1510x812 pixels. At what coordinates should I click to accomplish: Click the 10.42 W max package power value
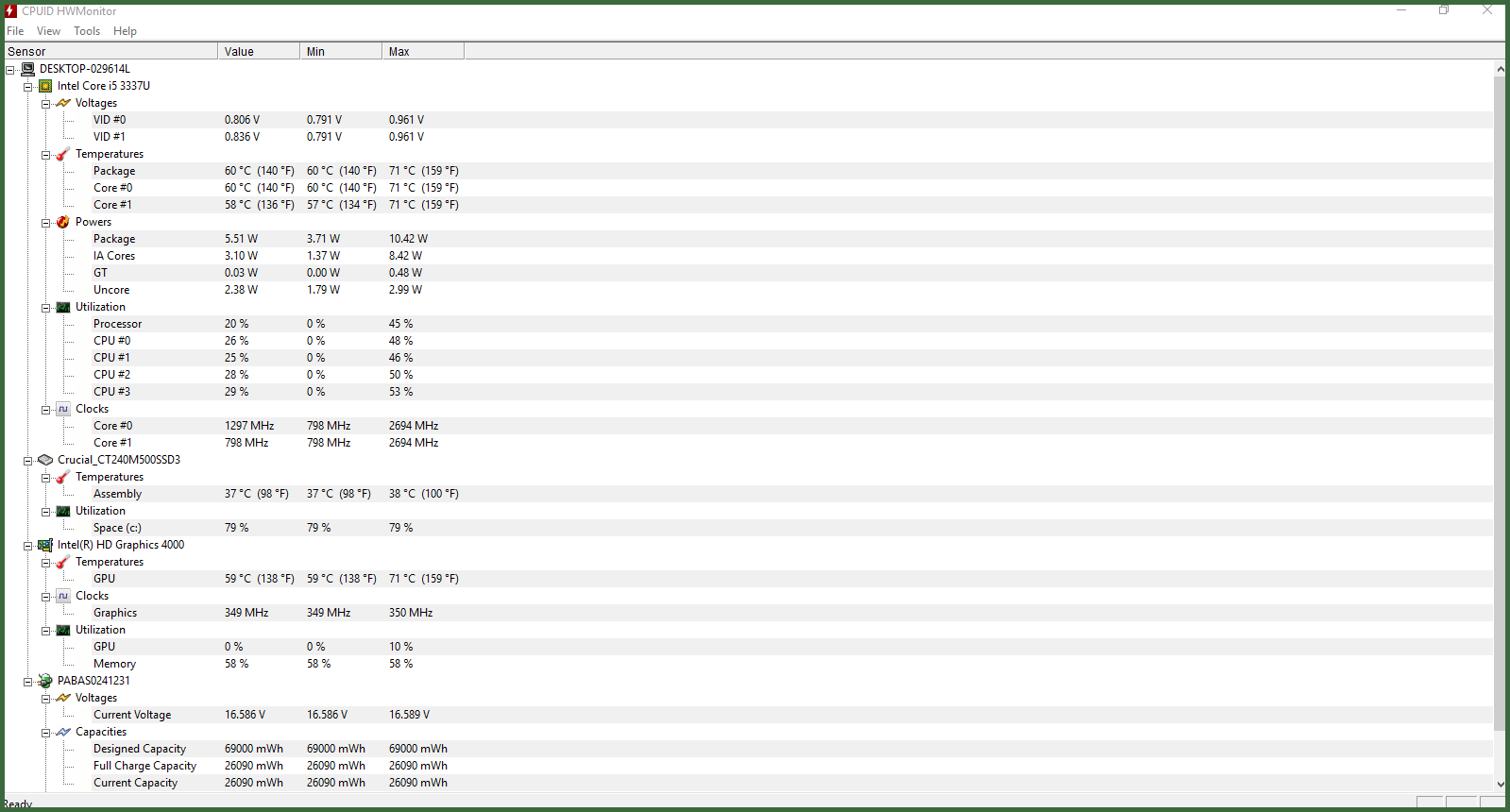(x=408, y=239)
